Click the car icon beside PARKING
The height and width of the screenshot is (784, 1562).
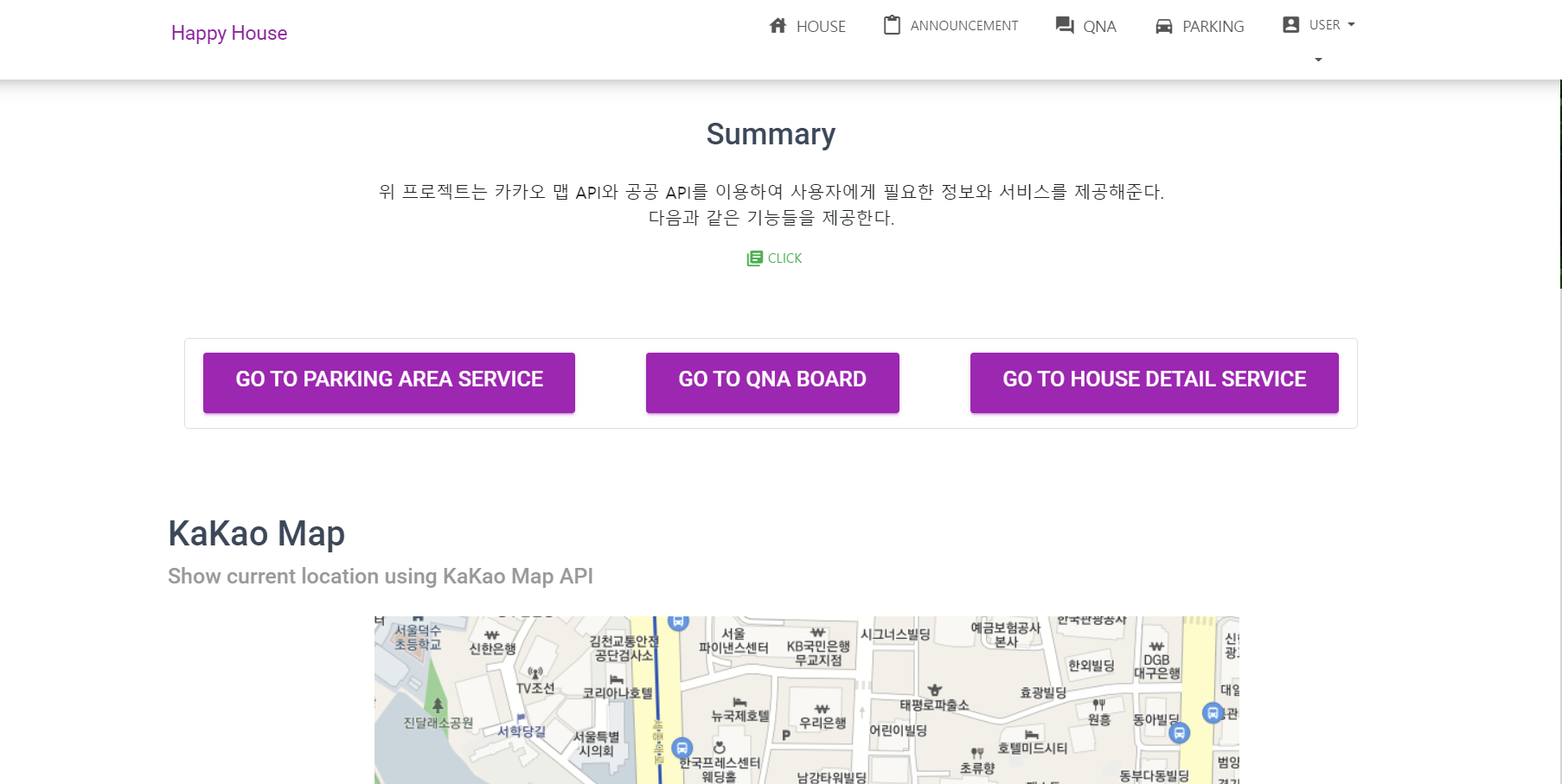click(x=1163, y=26)
